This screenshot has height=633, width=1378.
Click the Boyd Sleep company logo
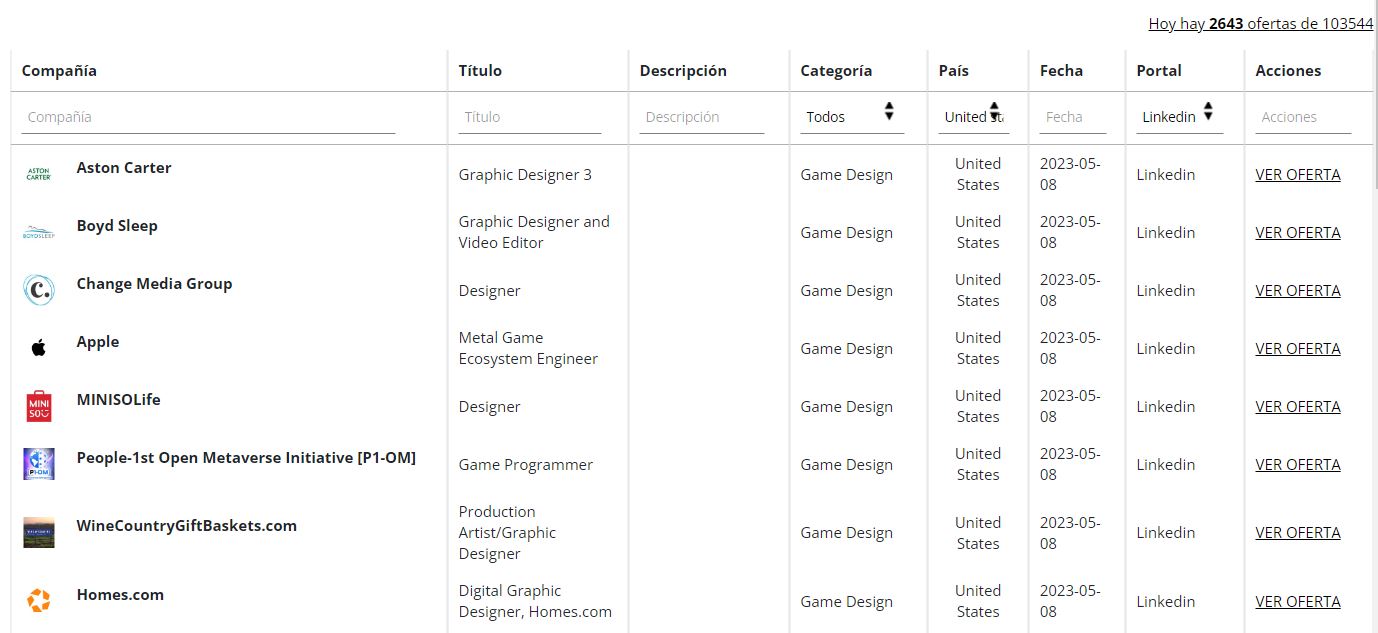(38, 232)
